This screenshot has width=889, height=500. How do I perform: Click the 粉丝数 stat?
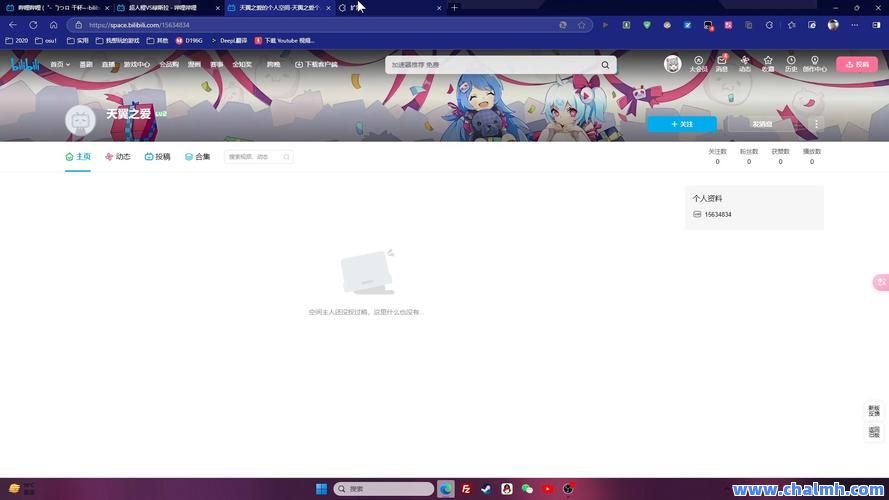click(749, 156)
